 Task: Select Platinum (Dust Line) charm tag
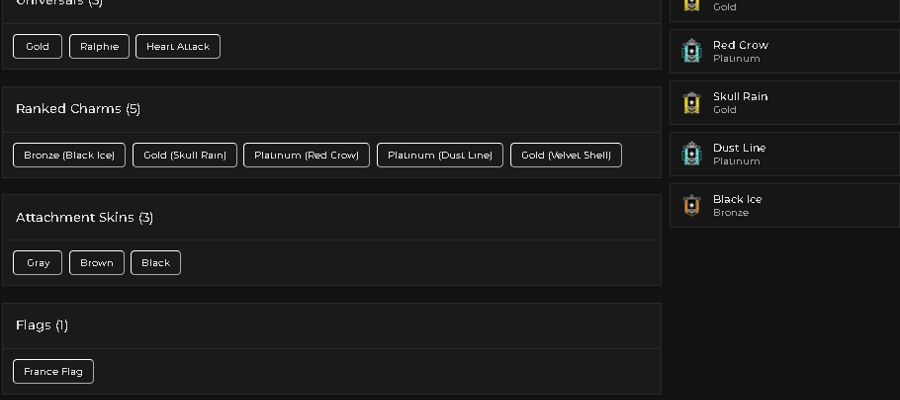(440, 155)
